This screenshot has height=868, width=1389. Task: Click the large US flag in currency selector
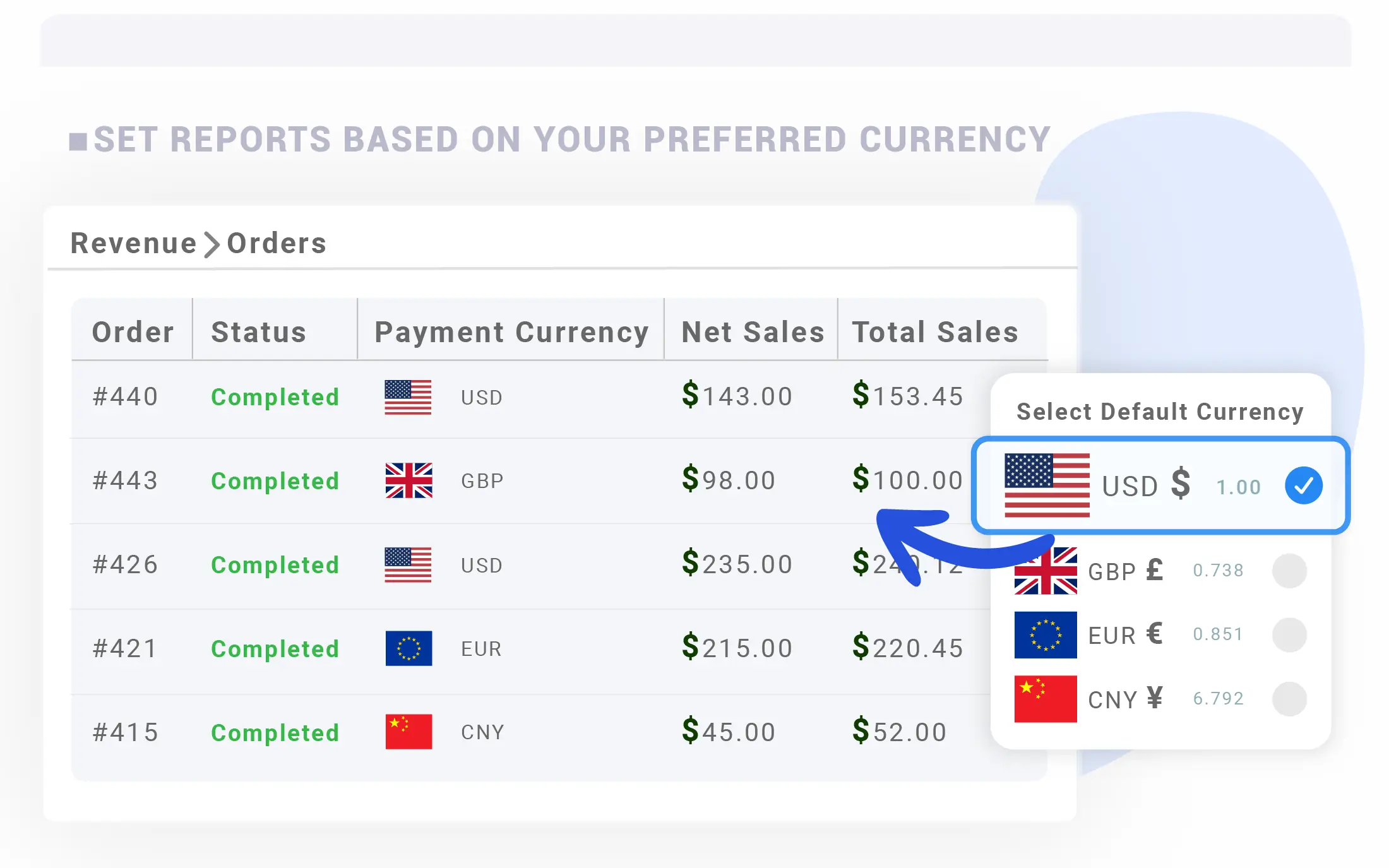(x=1047, y=485)
